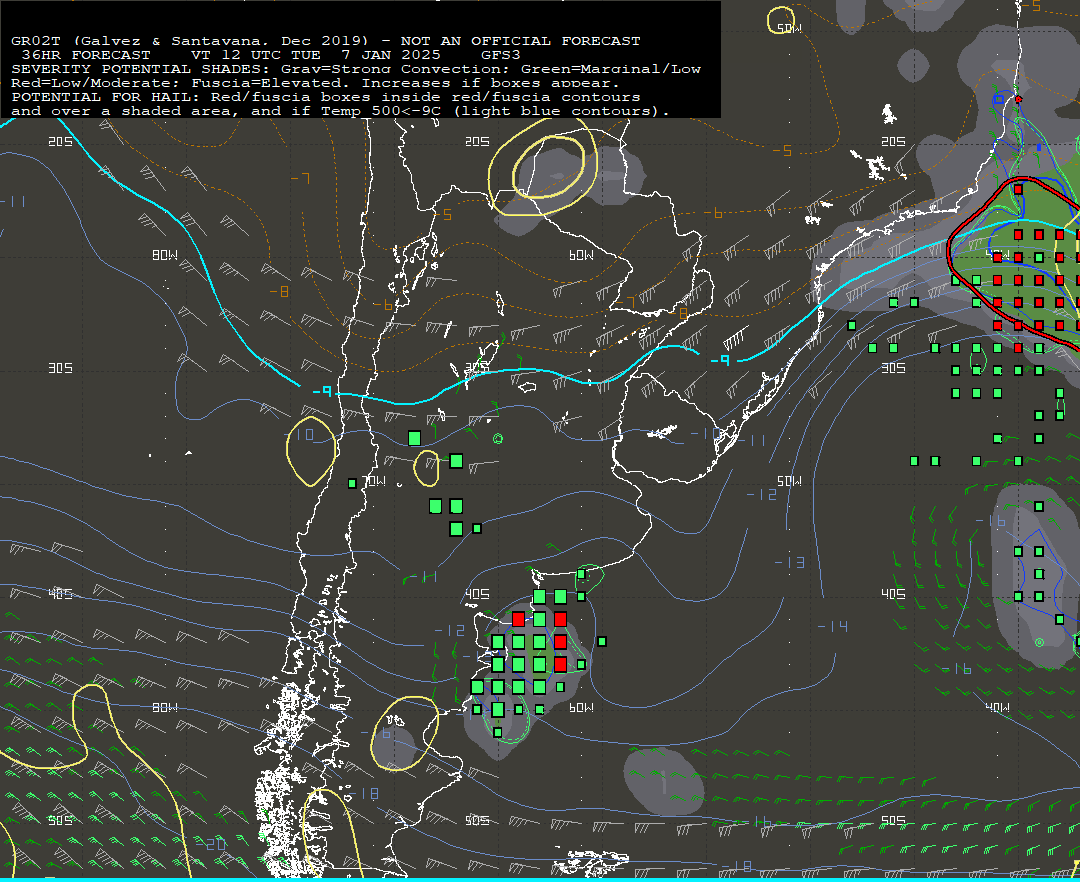The width and height of the screenshot is (1080, 882).
Task: Click the "GR02T (Galvez & Santavana. Dec 2019)" title text
Action: click(x=191, y=41)
